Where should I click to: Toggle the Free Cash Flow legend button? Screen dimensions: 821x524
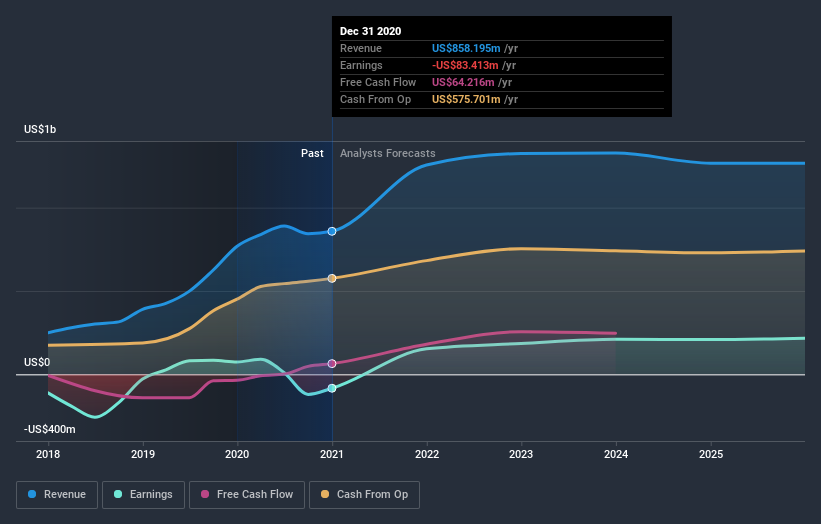click(247, 495)
